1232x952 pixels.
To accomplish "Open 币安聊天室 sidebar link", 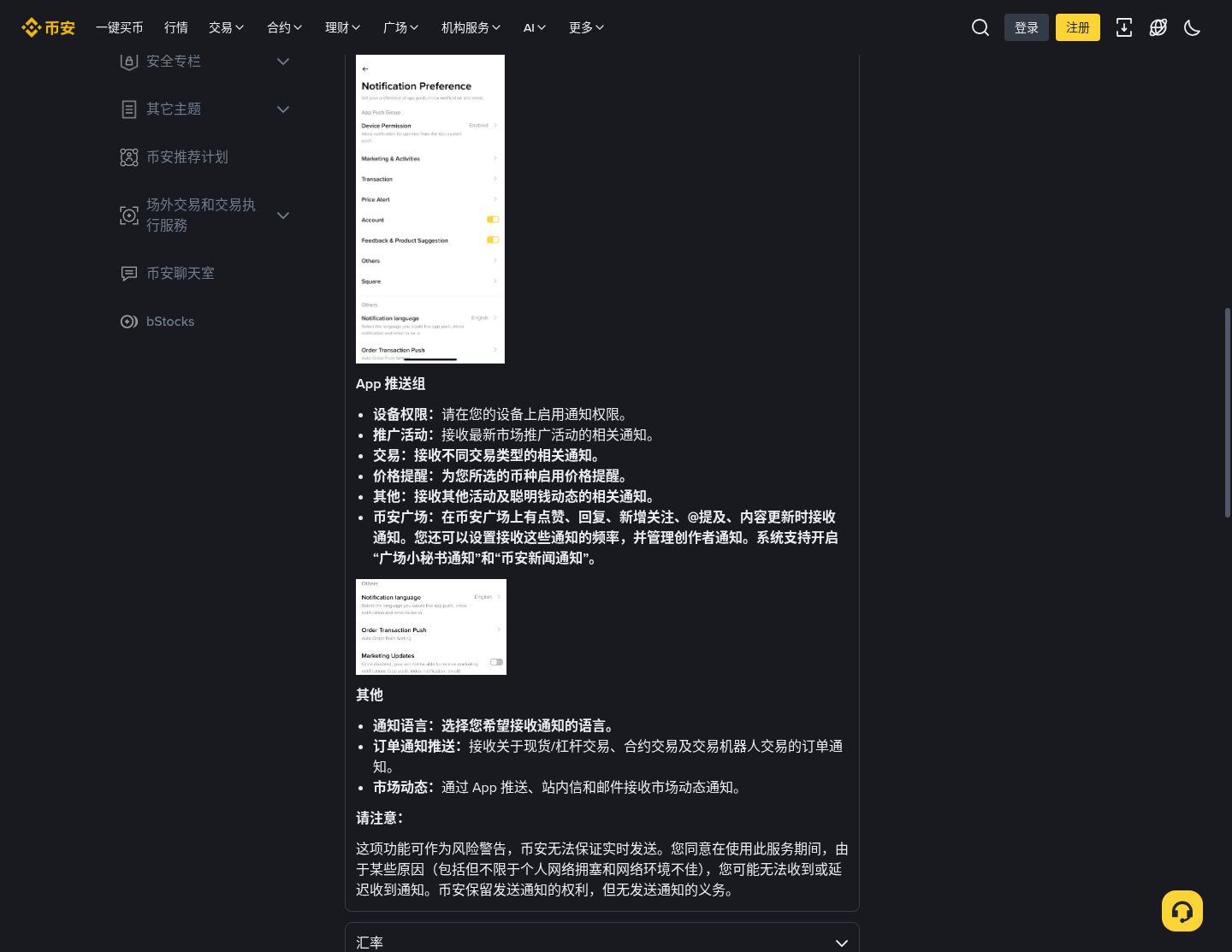I will click(181, 274).
